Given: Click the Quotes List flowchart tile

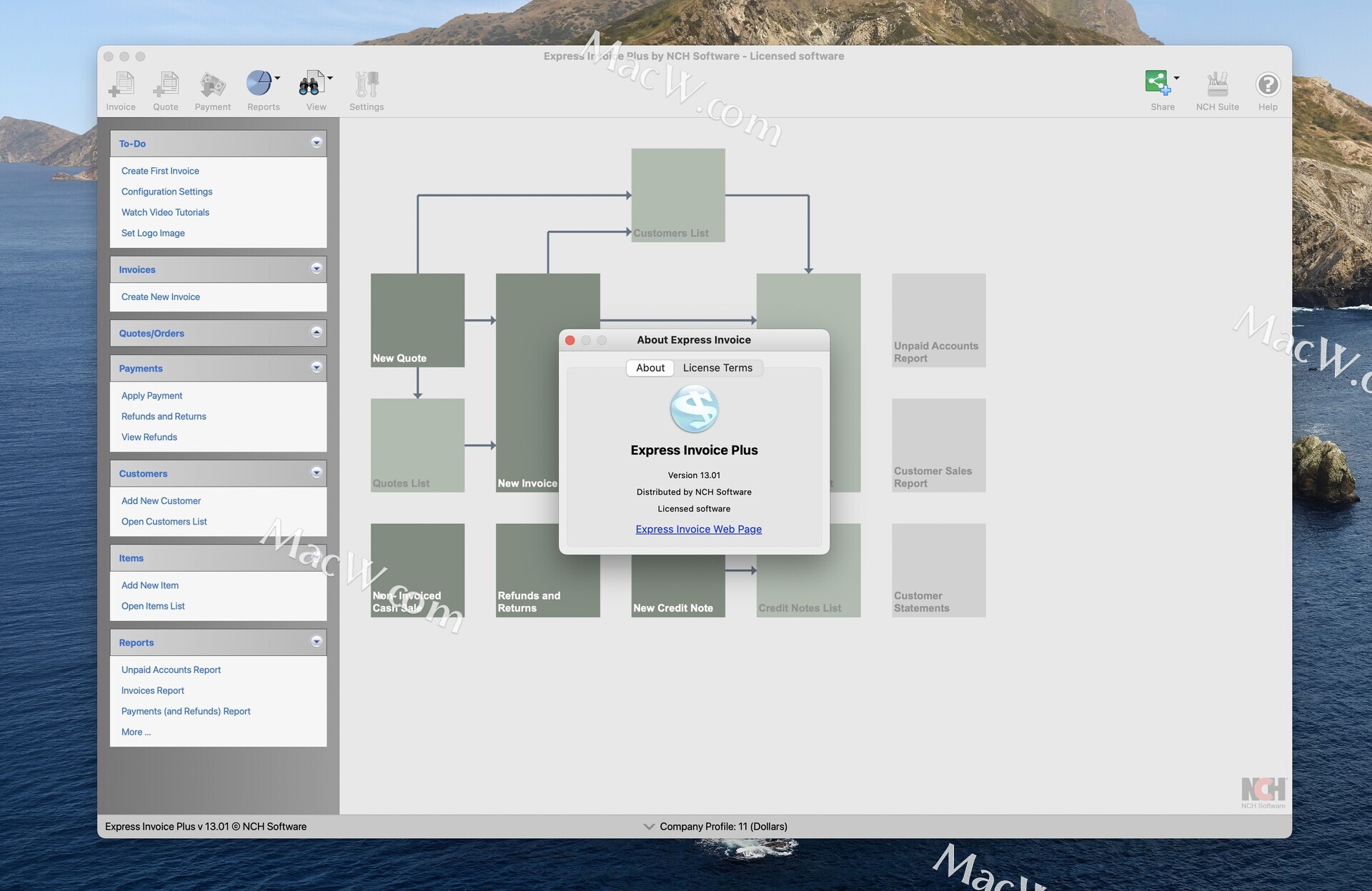Looking at the screenshot, I should pyautogui.click(x=417, y=445).
